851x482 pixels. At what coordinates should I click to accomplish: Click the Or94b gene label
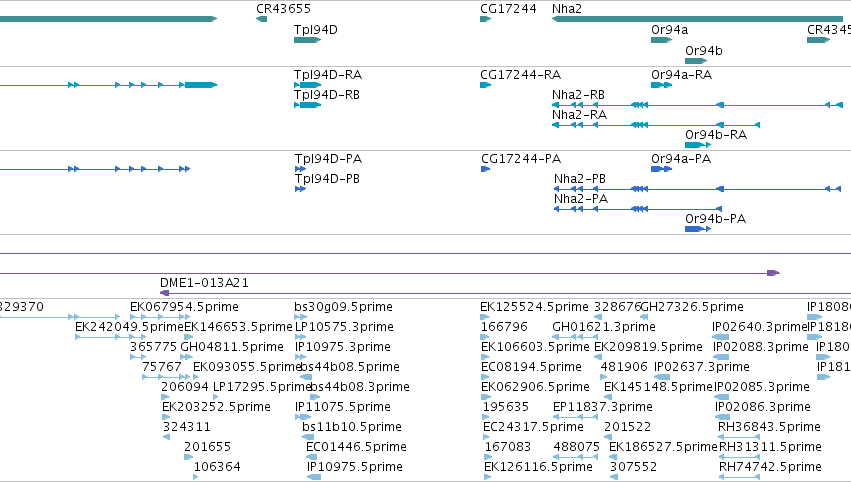pos(703,50)
